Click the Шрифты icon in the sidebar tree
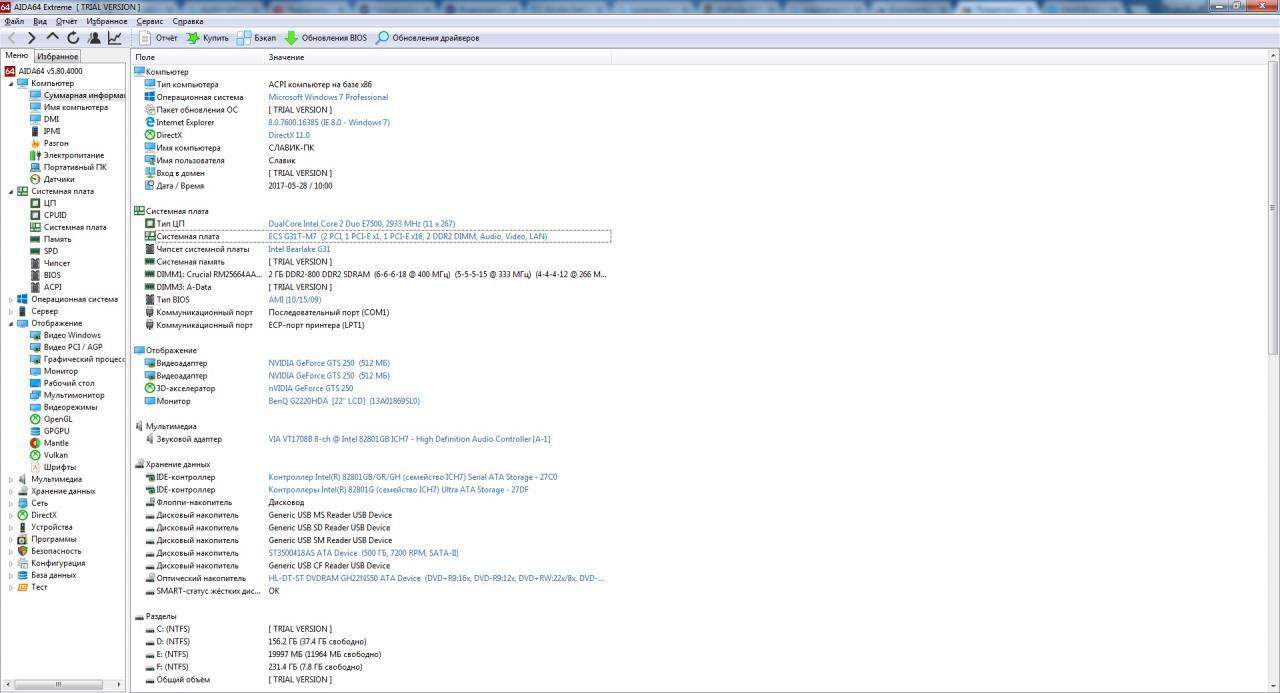1280x693 pixels. click(x=36, y=467)
